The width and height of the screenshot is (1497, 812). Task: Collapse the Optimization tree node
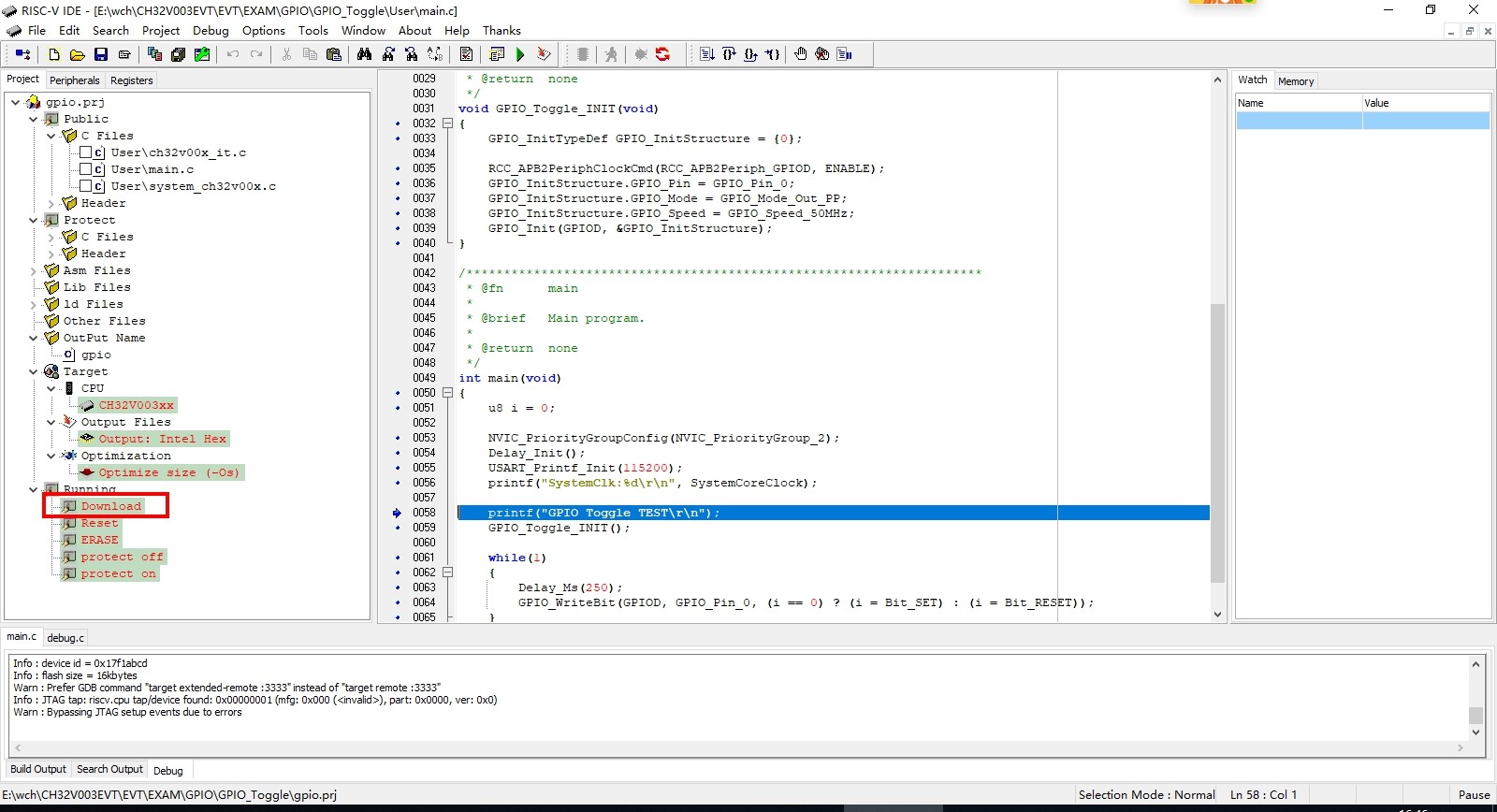51,457
